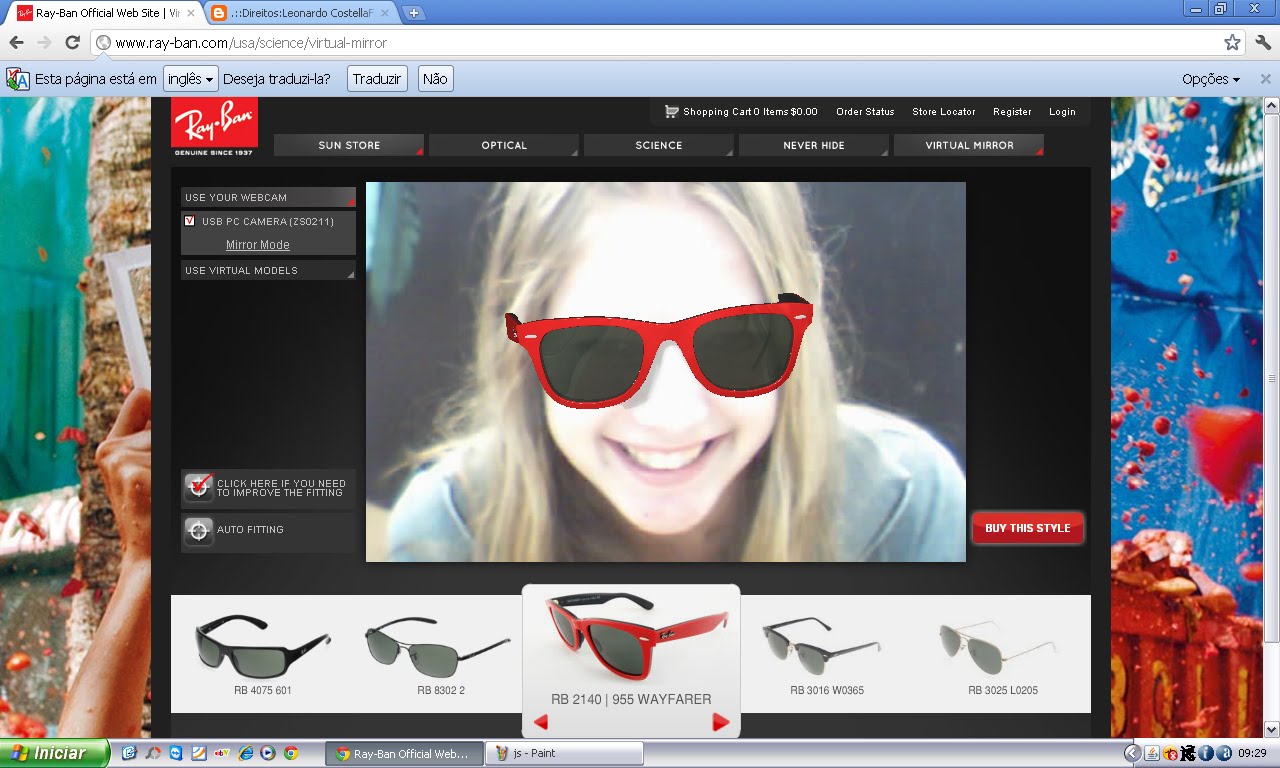Image resolution: width=1280 pixels, height=768 pixels.
Task: Launch Chrome from quick launch
Action: point(291,753)
